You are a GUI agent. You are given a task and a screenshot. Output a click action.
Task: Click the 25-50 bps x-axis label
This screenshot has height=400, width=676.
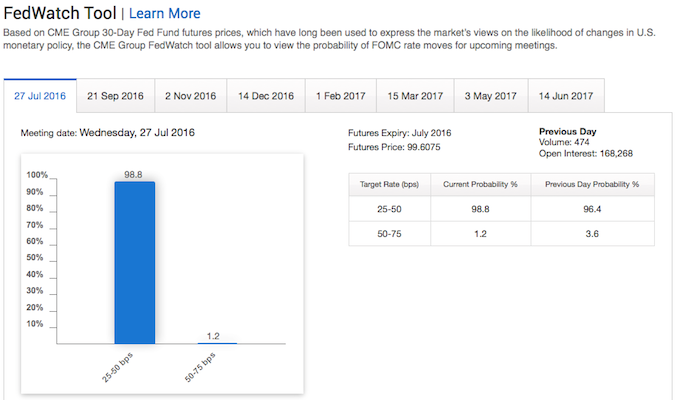(118, 368)
